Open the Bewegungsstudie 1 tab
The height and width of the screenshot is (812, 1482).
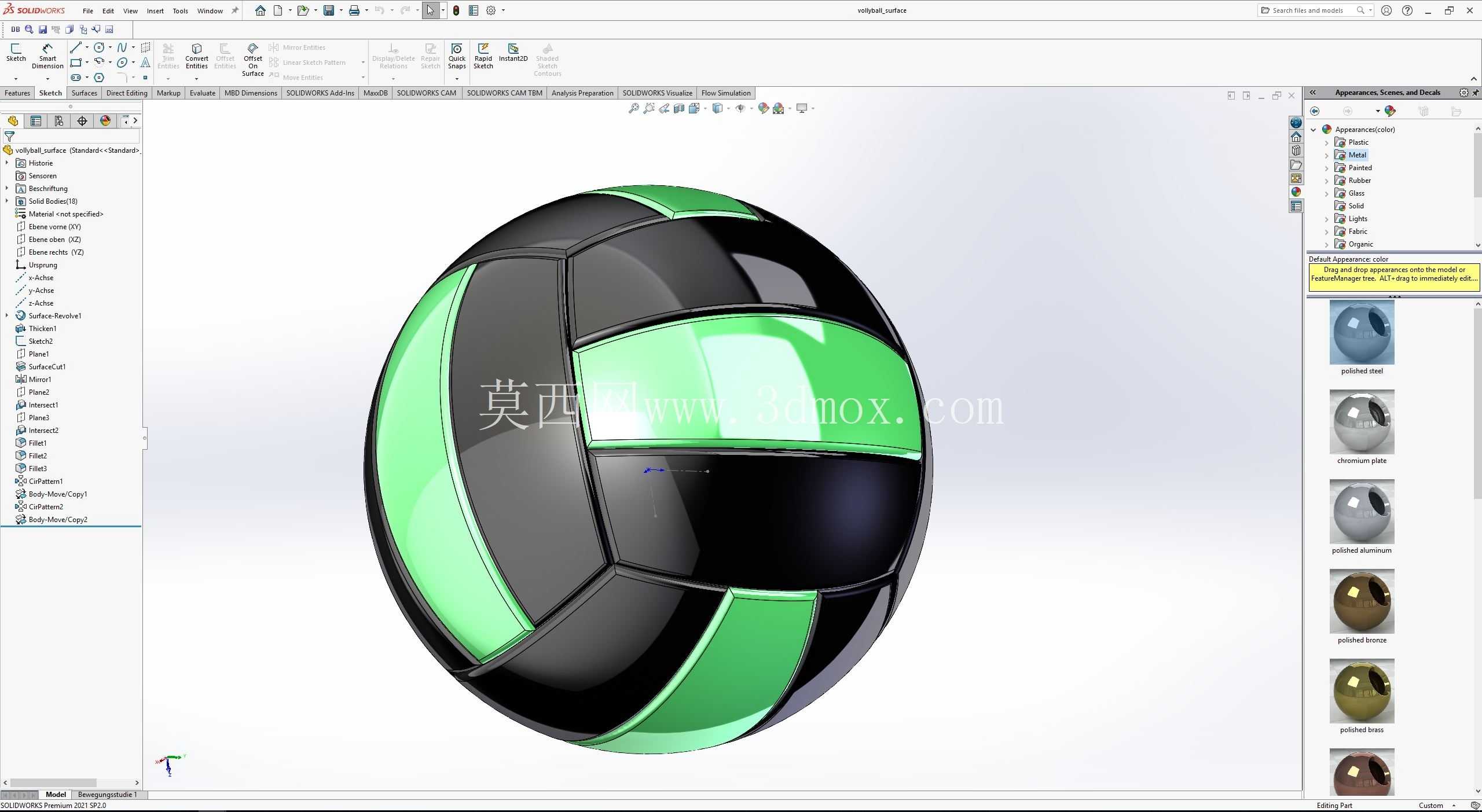click(108, 795)
